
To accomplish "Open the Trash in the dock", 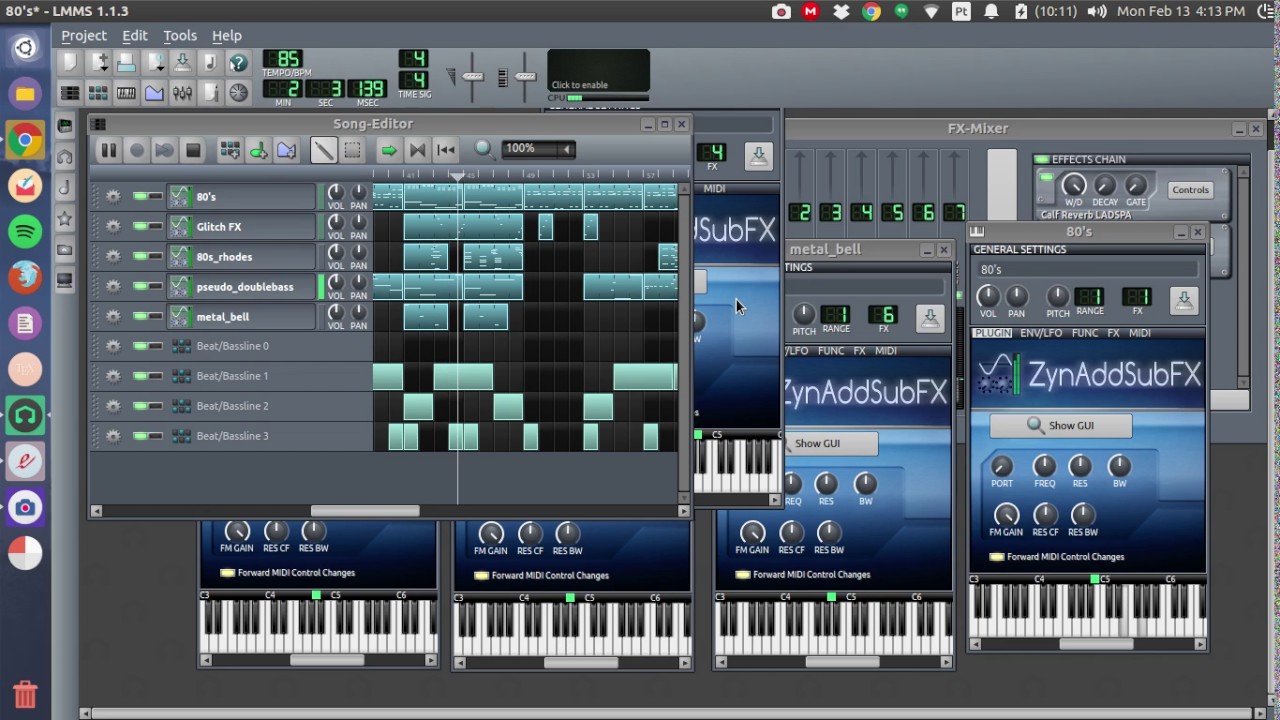I will tap(25, 693).
